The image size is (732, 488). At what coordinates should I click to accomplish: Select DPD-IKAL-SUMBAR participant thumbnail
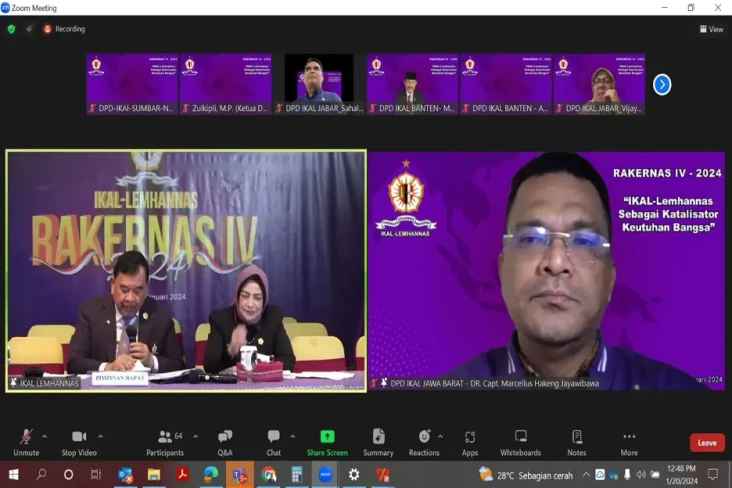pyautogui.click(x=132, y=84)
